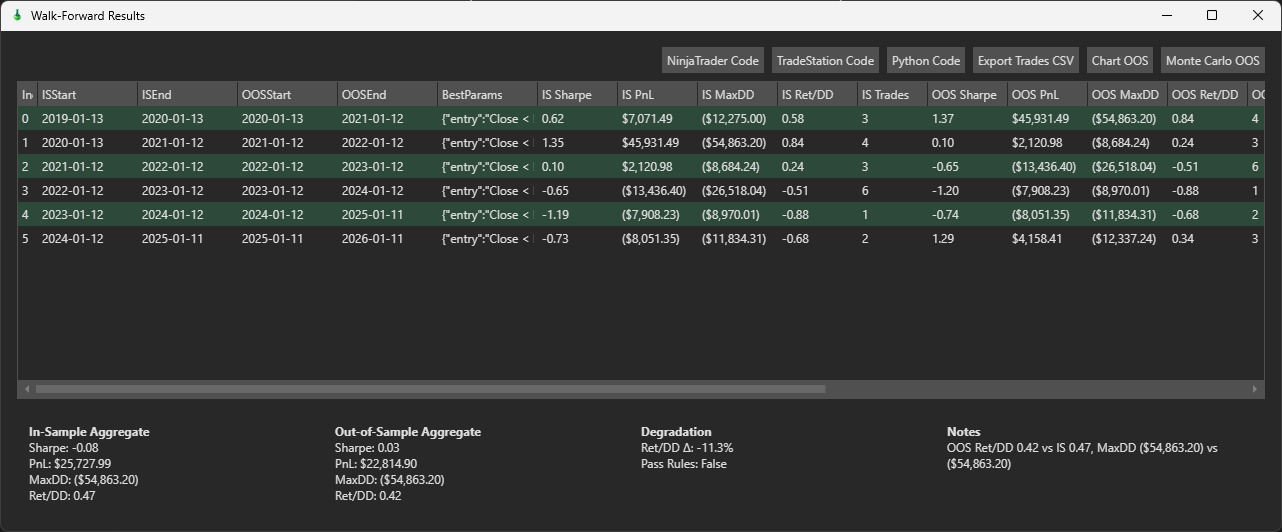
Task: Select OOS PnL cell $4,158.41
Action: coord(1047,239)
